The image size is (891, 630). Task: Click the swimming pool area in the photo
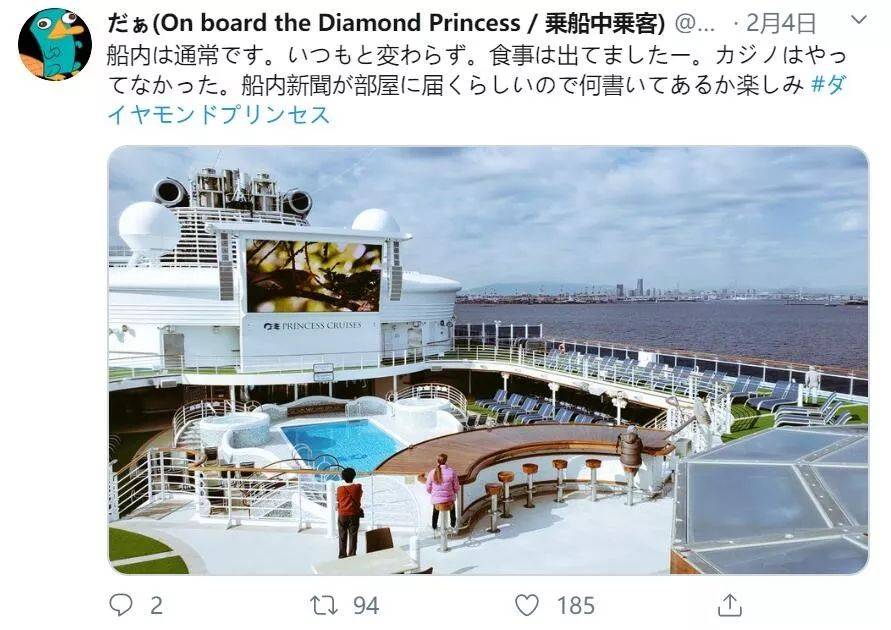pyautogui.click(x=343, y=443)
